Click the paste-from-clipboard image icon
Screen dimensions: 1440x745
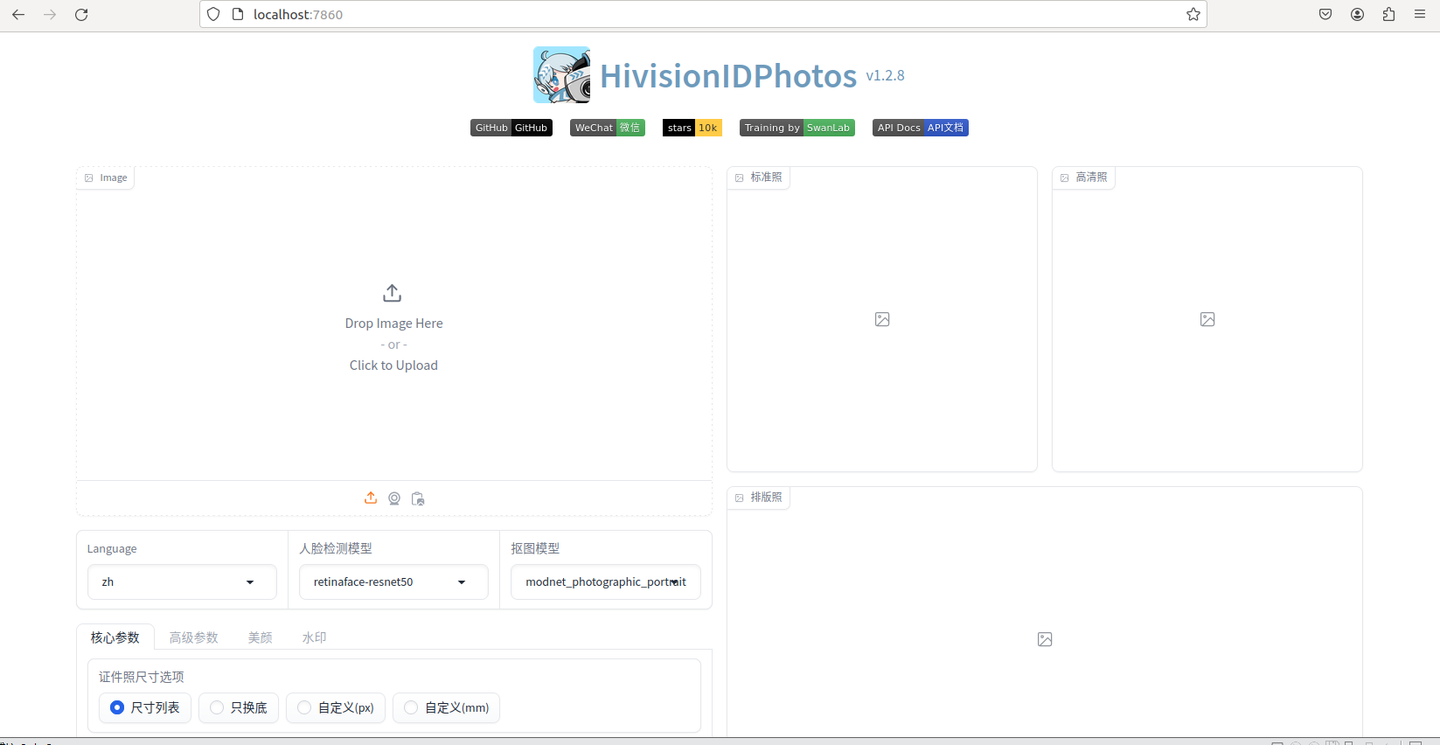point(418,497)
